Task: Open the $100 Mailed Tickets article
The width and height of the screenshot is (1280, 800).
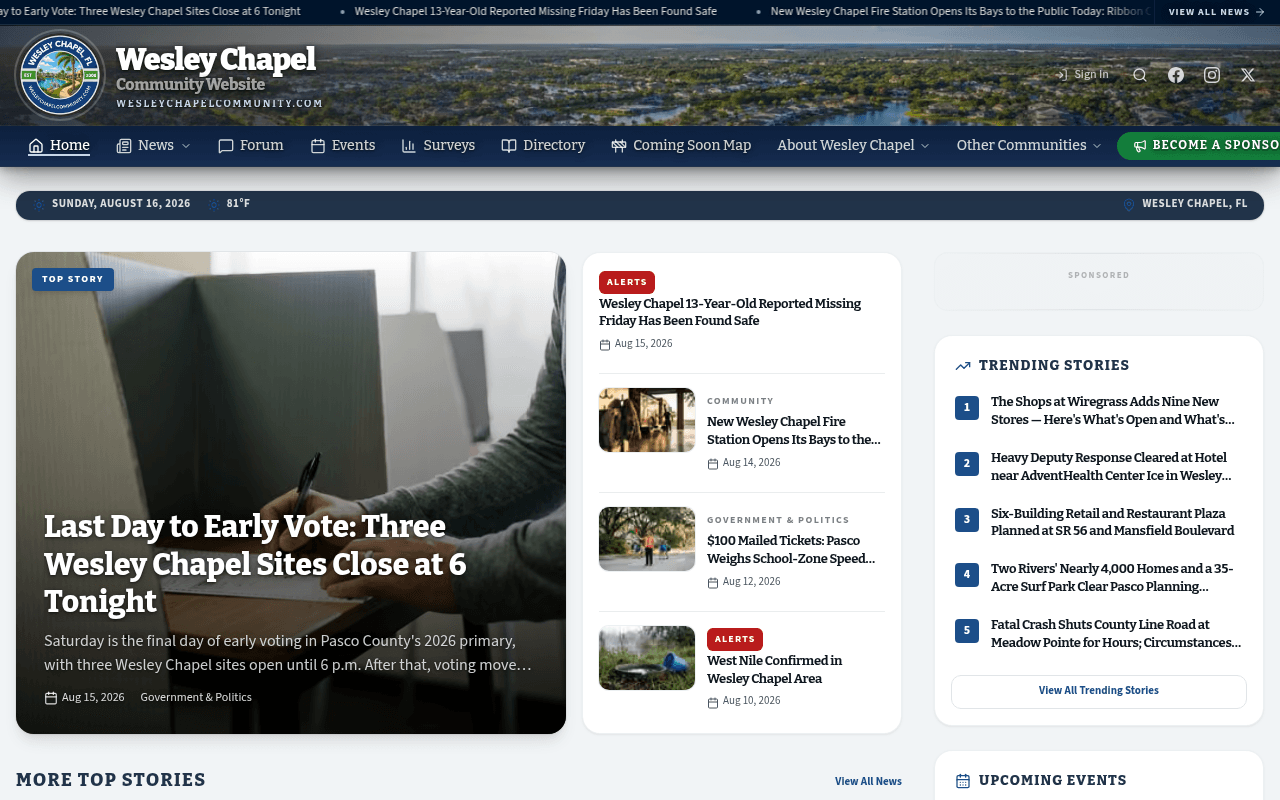Action: coord(791,550)
